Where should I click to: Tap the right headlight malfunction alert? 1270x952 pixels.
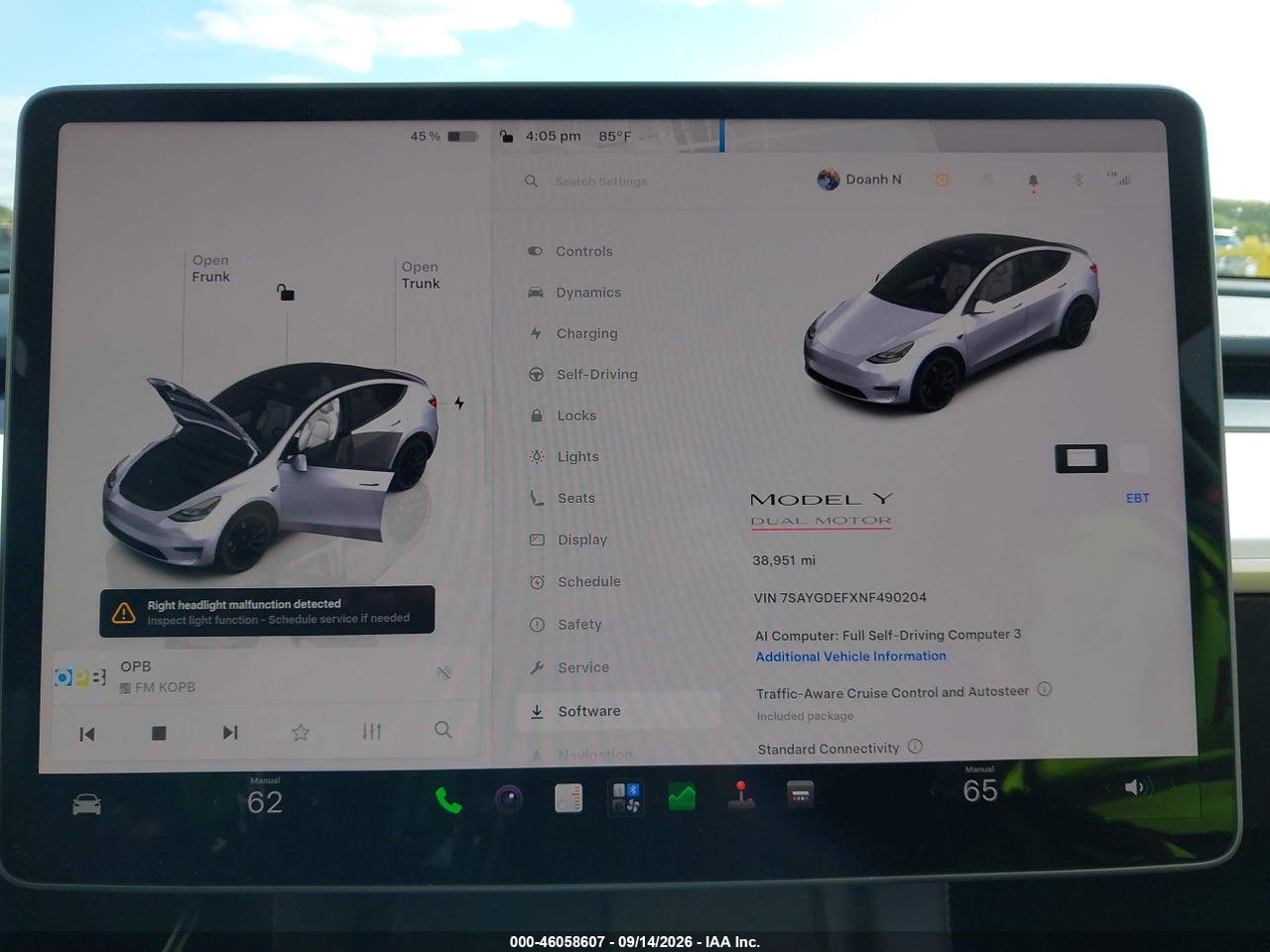267,611
